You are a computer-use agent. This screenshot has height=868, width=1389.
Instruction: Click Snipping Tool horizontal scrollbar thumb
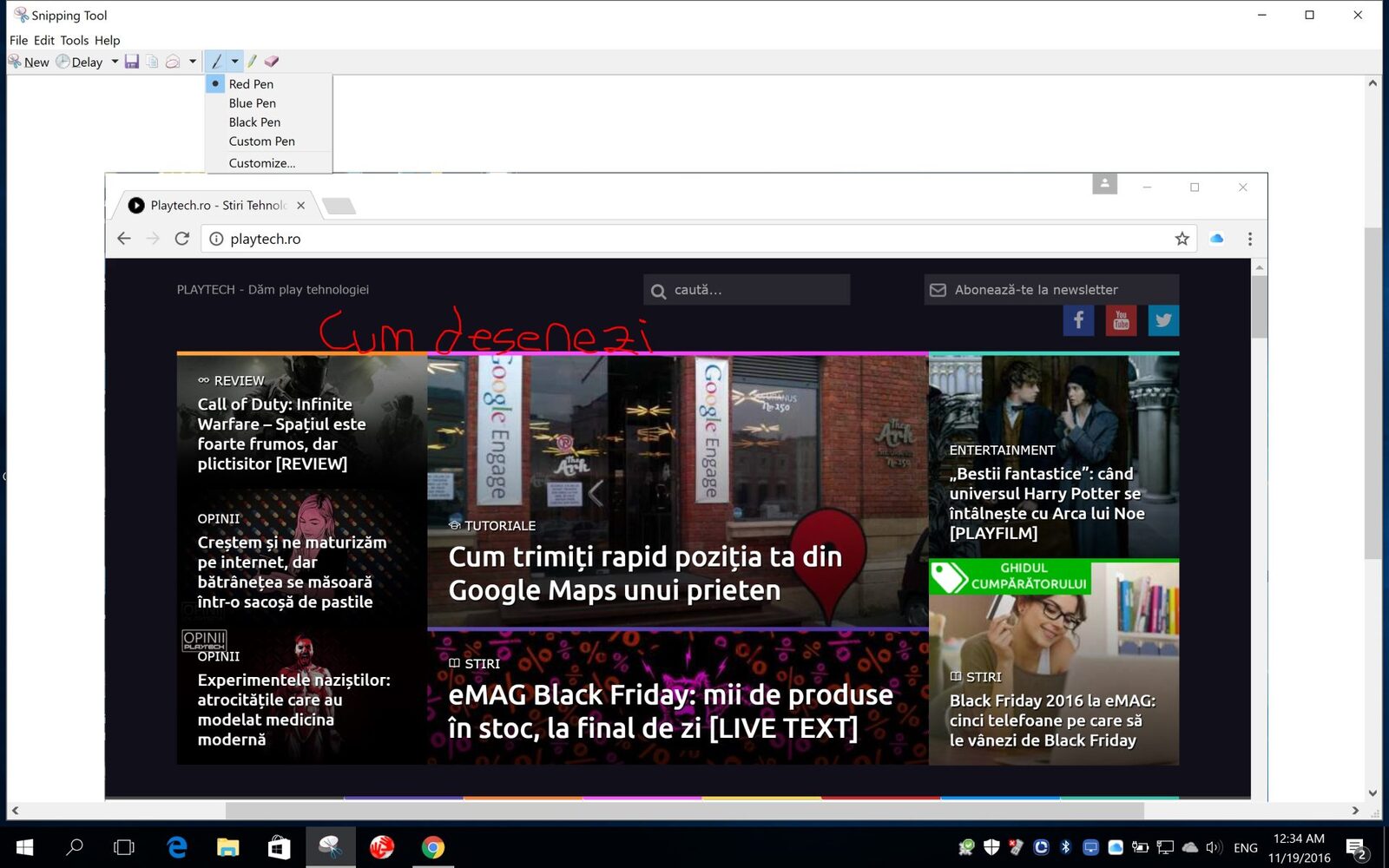684,811
